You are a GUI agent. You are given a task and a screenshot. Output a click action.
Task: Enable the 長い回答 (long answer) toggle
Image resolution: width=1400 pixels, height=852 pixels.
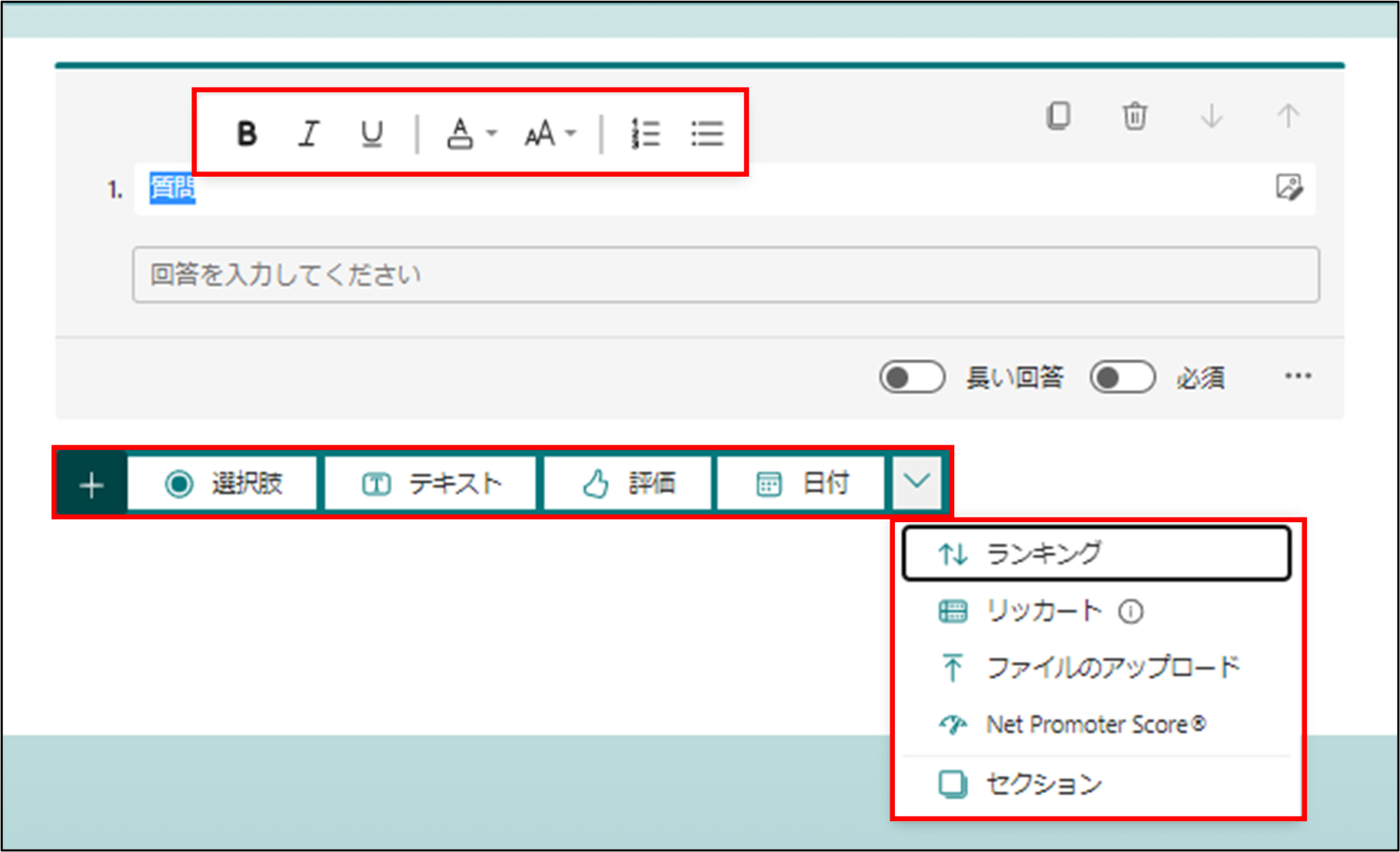(911, 376)
